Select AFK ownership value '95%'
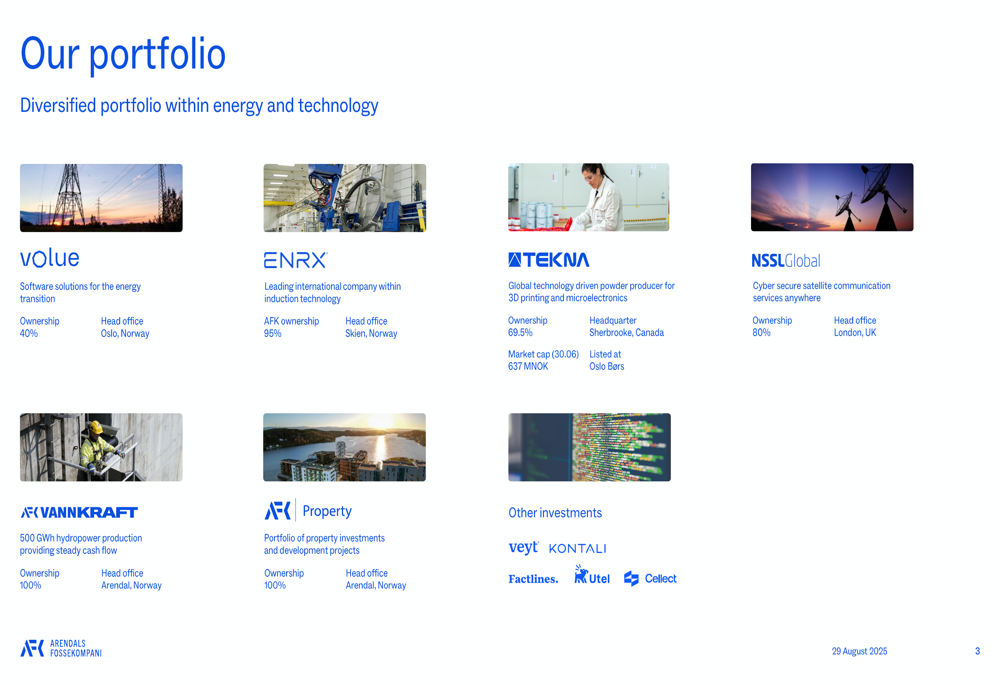This screenshot has width=1000, height=685. tap(273, 334)
